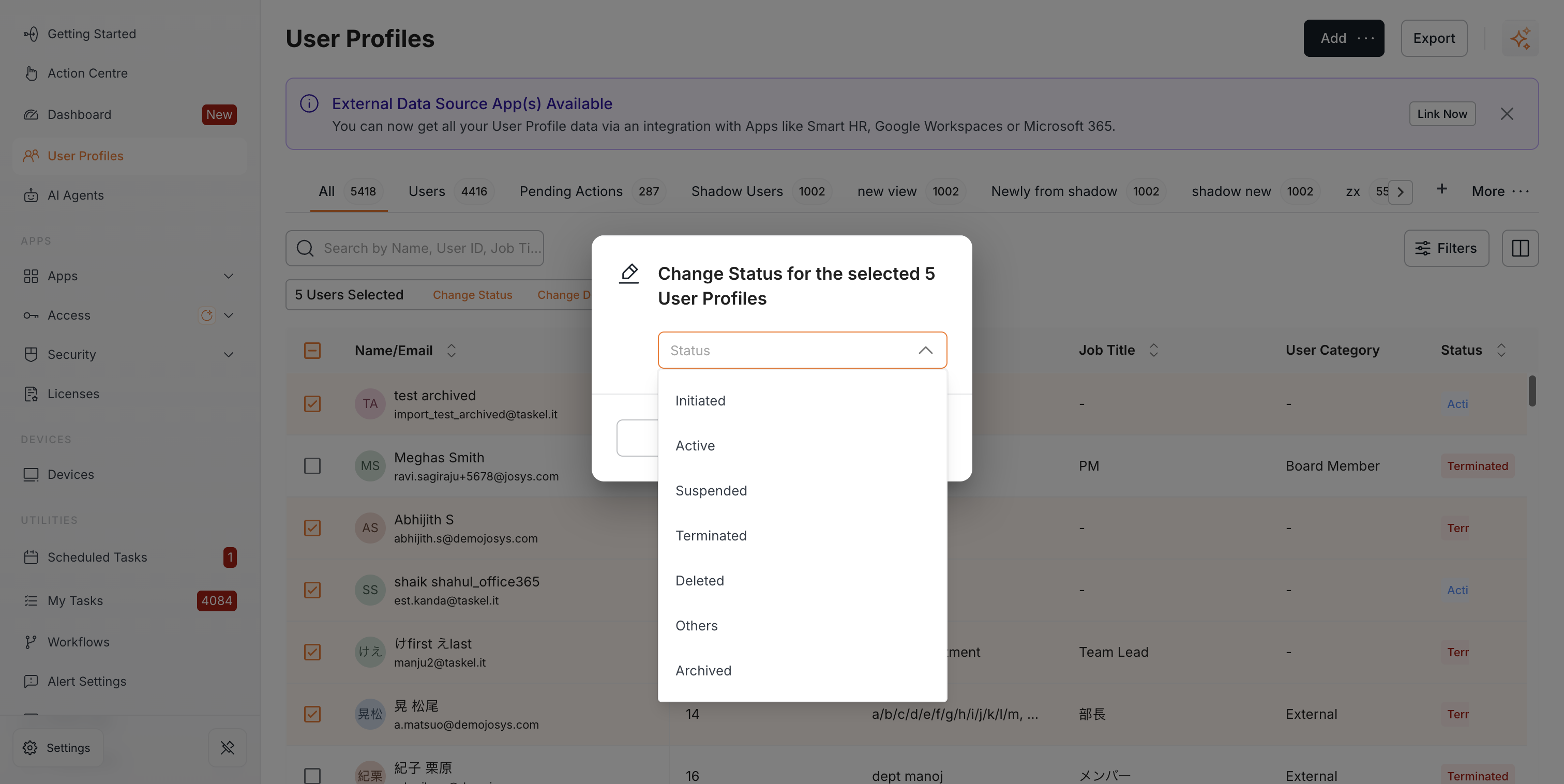The height and width of the screenshot is (784, 1564).
Task: Click the search users input field
Action: 415,248
